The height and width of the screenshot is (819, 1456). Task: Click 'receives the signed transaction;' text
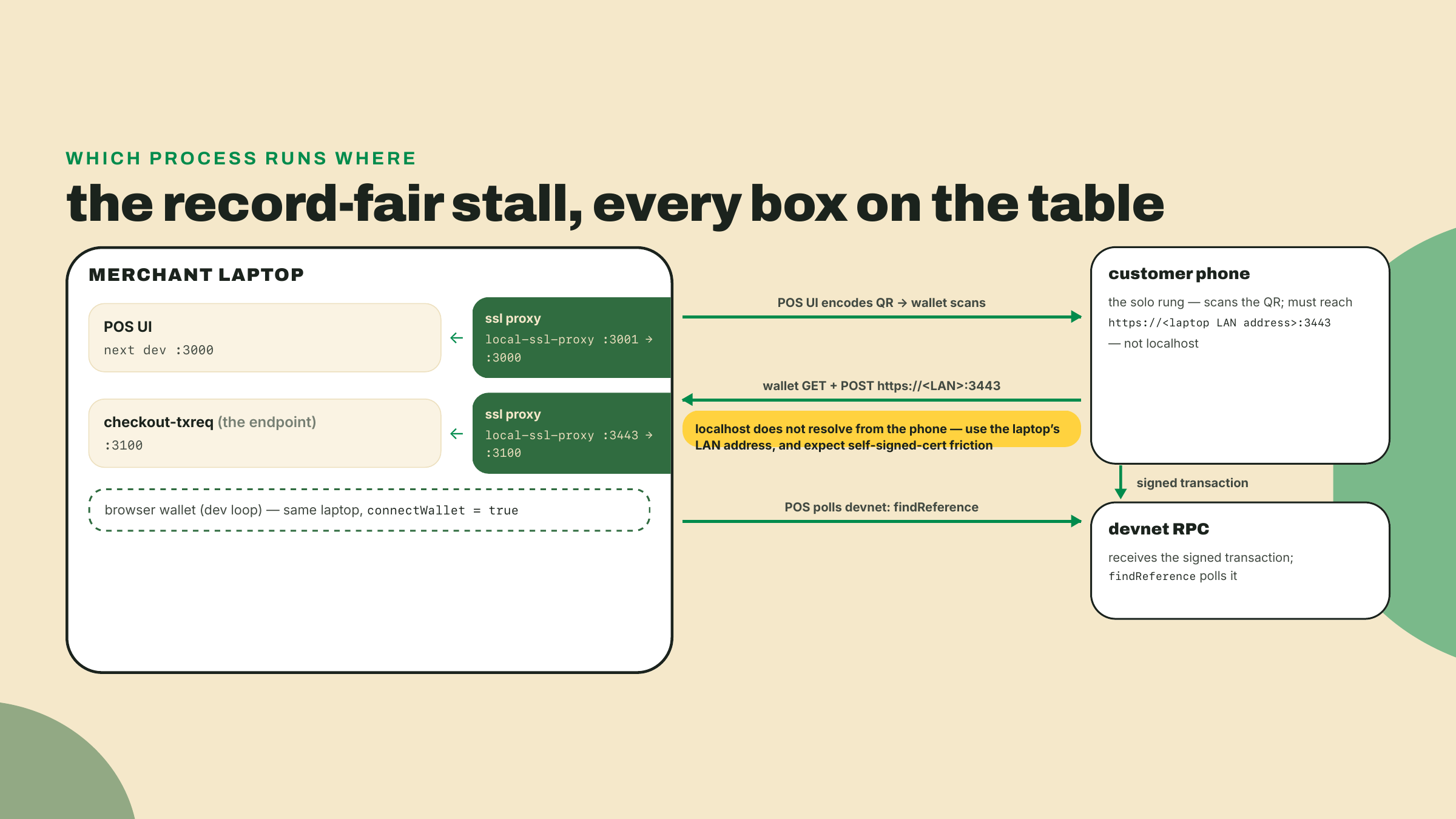[1201, 558]
